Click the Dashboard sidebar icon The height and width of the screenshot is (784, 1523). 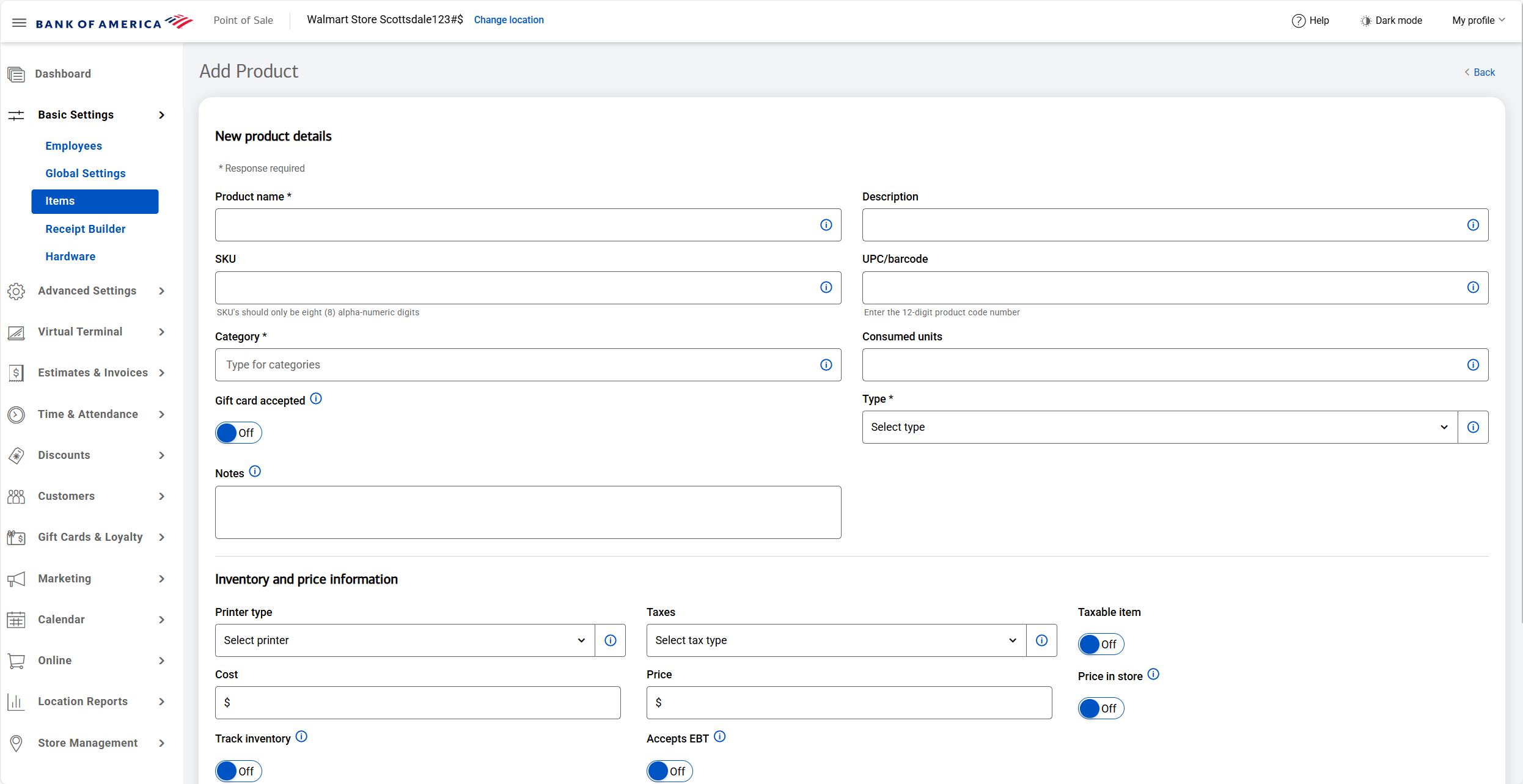(17, 75)
